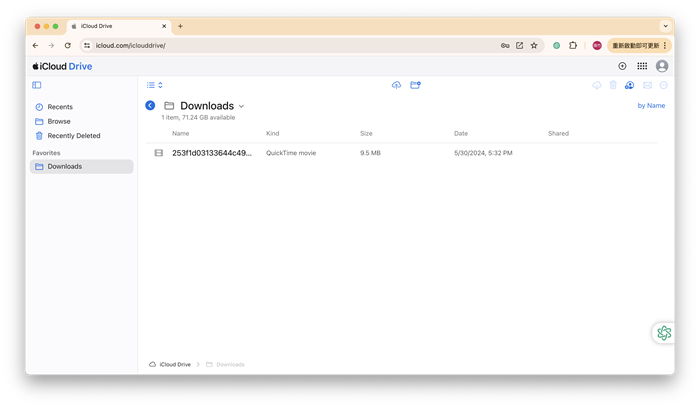The image size is (700, 408).
Task: Click the Chrome relaunch to update button
Action: (639, 45)
